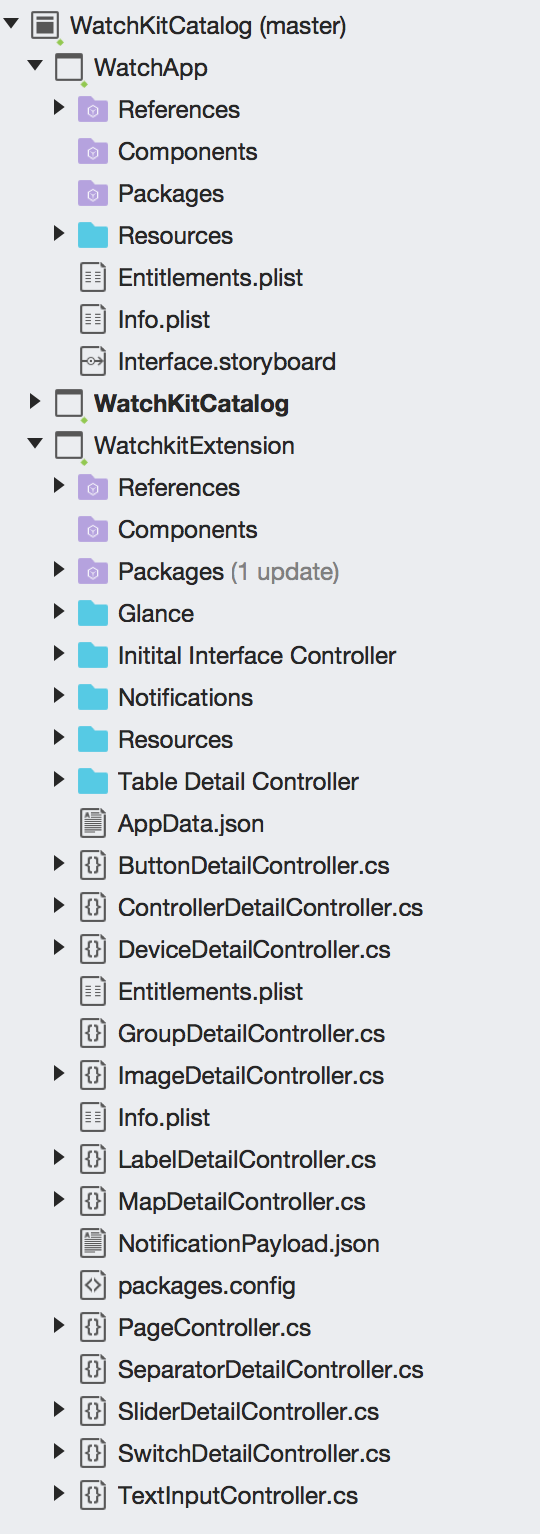
Task: Select the WatchKitCatalog solution icon
Action: point(45,26)
